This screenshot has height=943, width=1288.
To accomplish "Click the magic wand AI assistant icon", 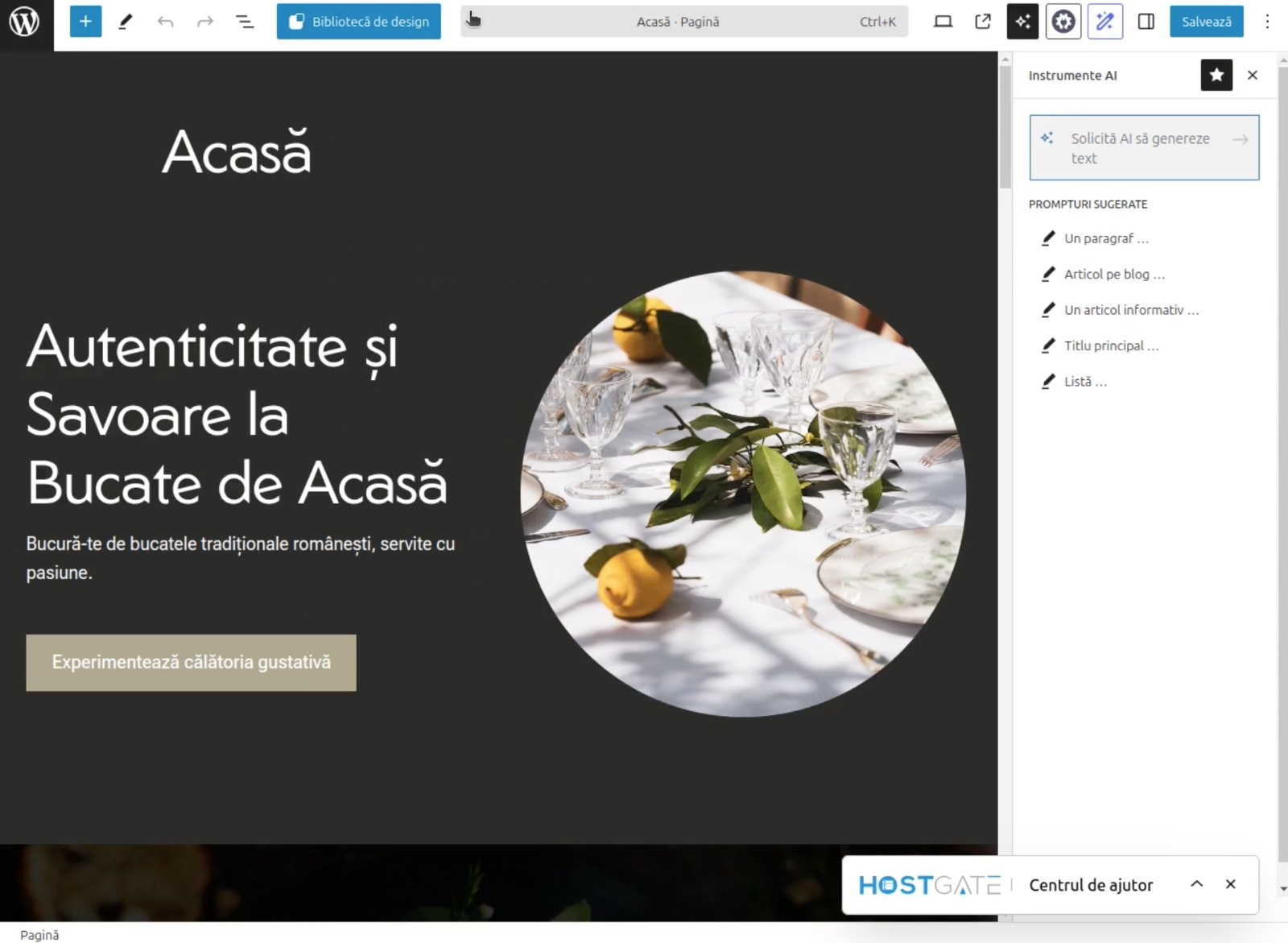I will [1104, 22].
